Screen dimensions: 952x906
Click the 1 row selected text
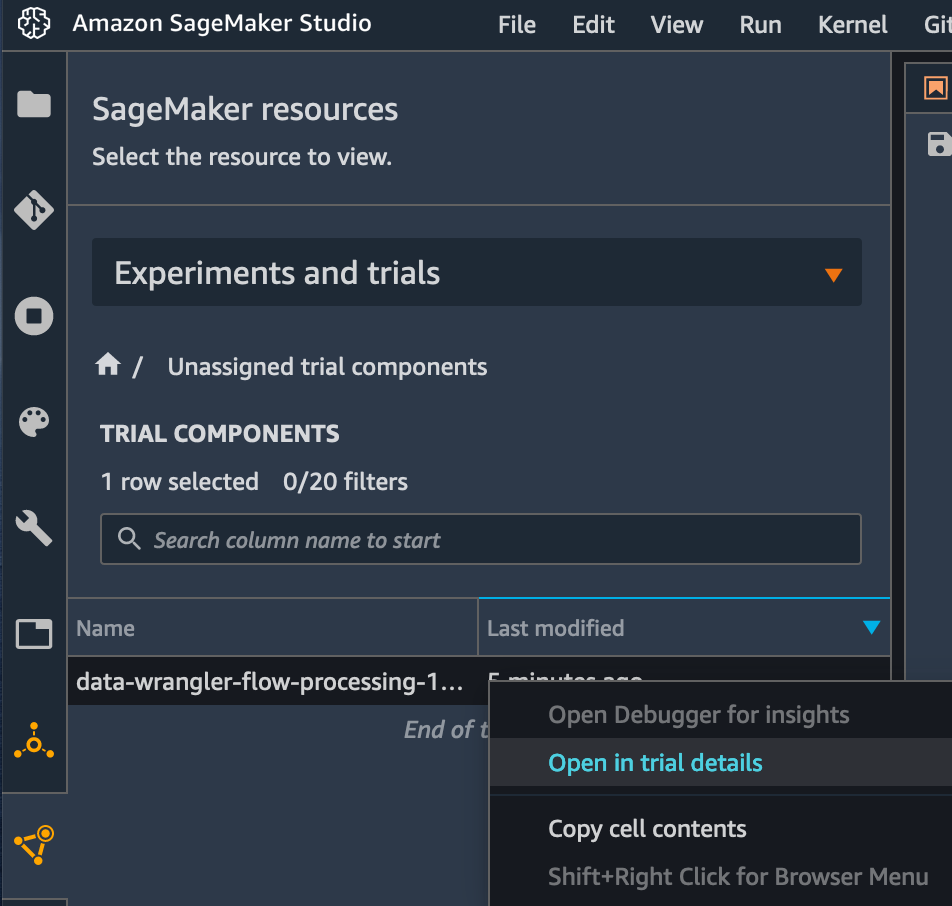180,482
